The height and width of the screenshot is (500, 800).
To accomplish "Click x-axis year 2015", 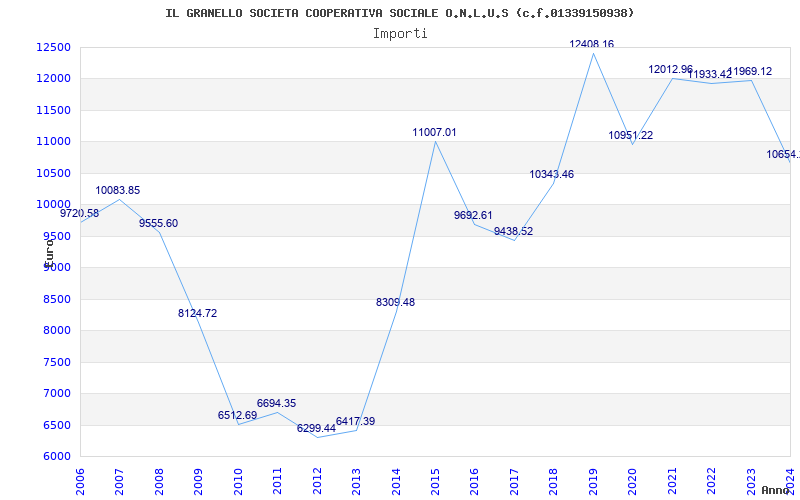I will (435, 481).
